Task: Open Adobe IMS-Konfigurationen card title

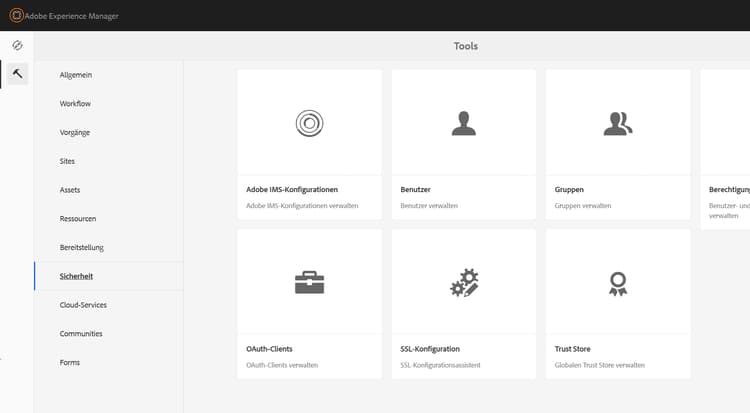Action: point(292,190)
